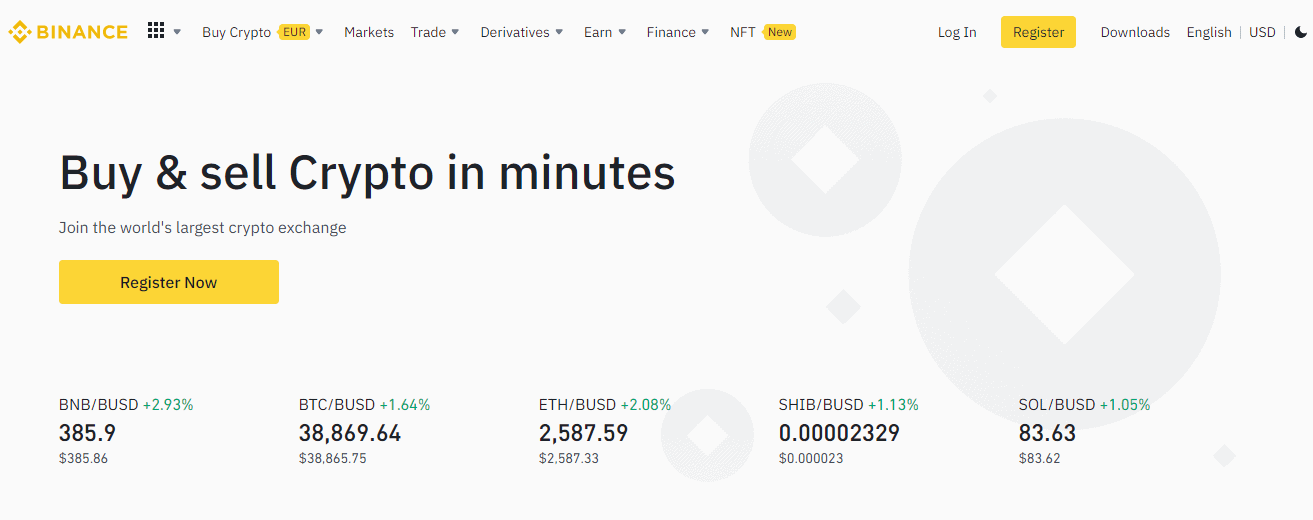Click the $385.86 USD value
1313x520 pixels.
(x=83, y=459)
